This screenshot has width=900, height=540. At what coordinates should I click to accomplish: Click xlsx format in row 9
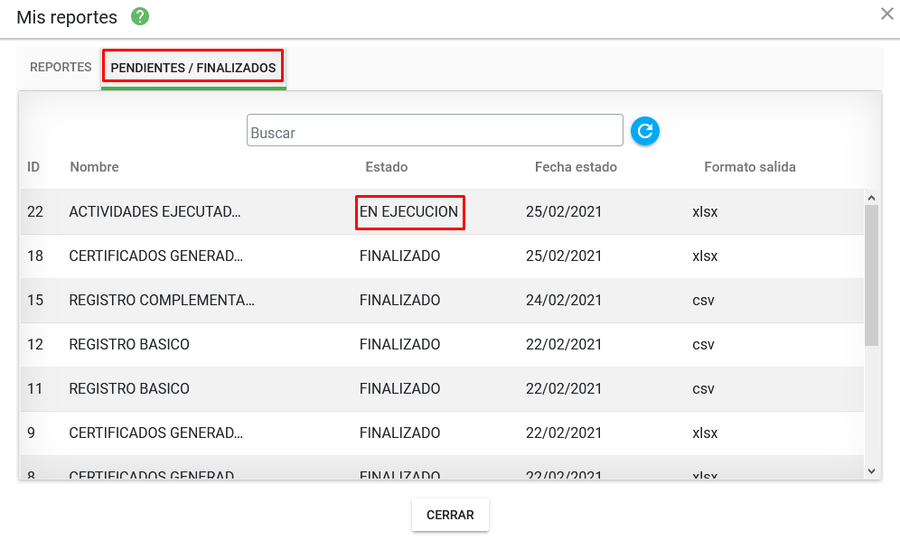click(x=705, y=433)
